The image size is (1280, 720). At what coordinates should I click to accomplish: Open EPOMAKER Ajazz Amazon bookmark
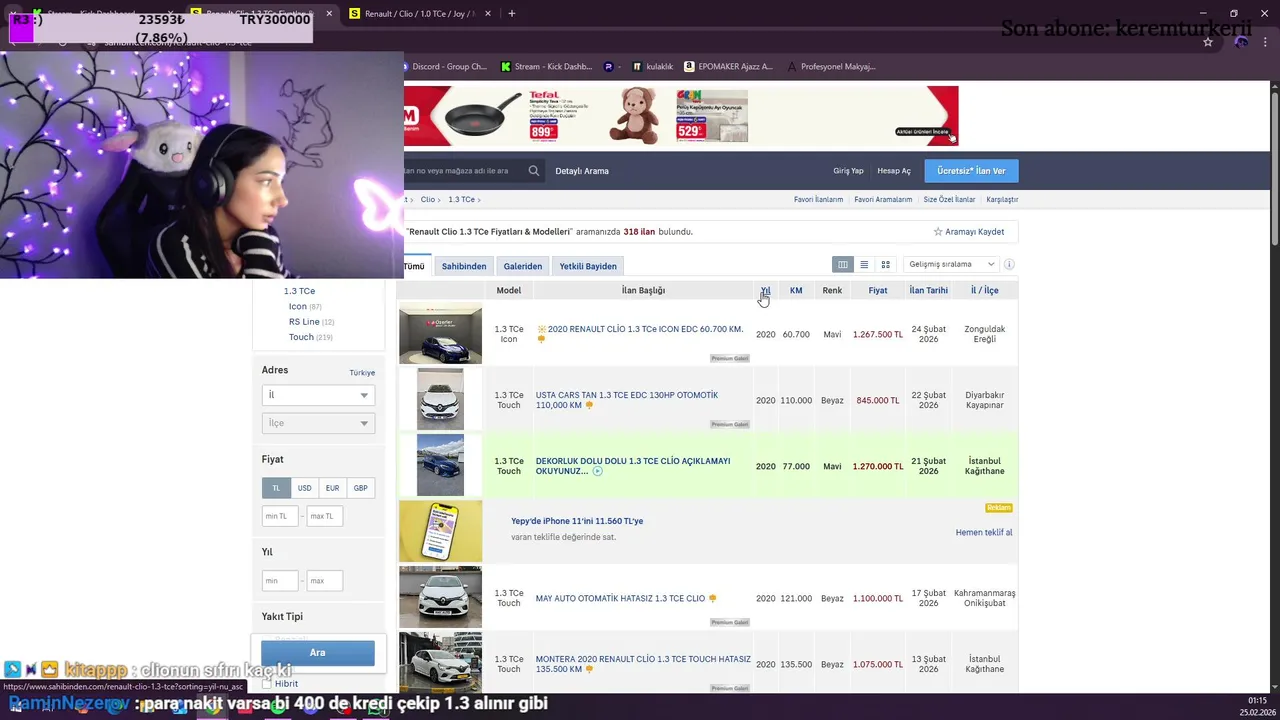[x=728, y=67]
